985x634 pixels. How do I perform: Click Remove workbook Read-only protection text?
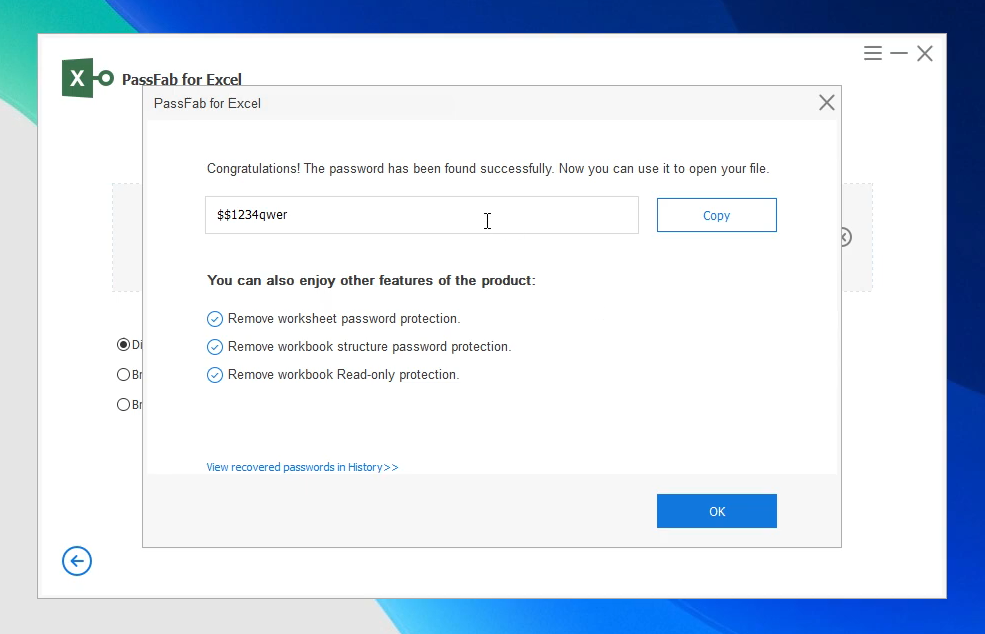coord(343,375)
